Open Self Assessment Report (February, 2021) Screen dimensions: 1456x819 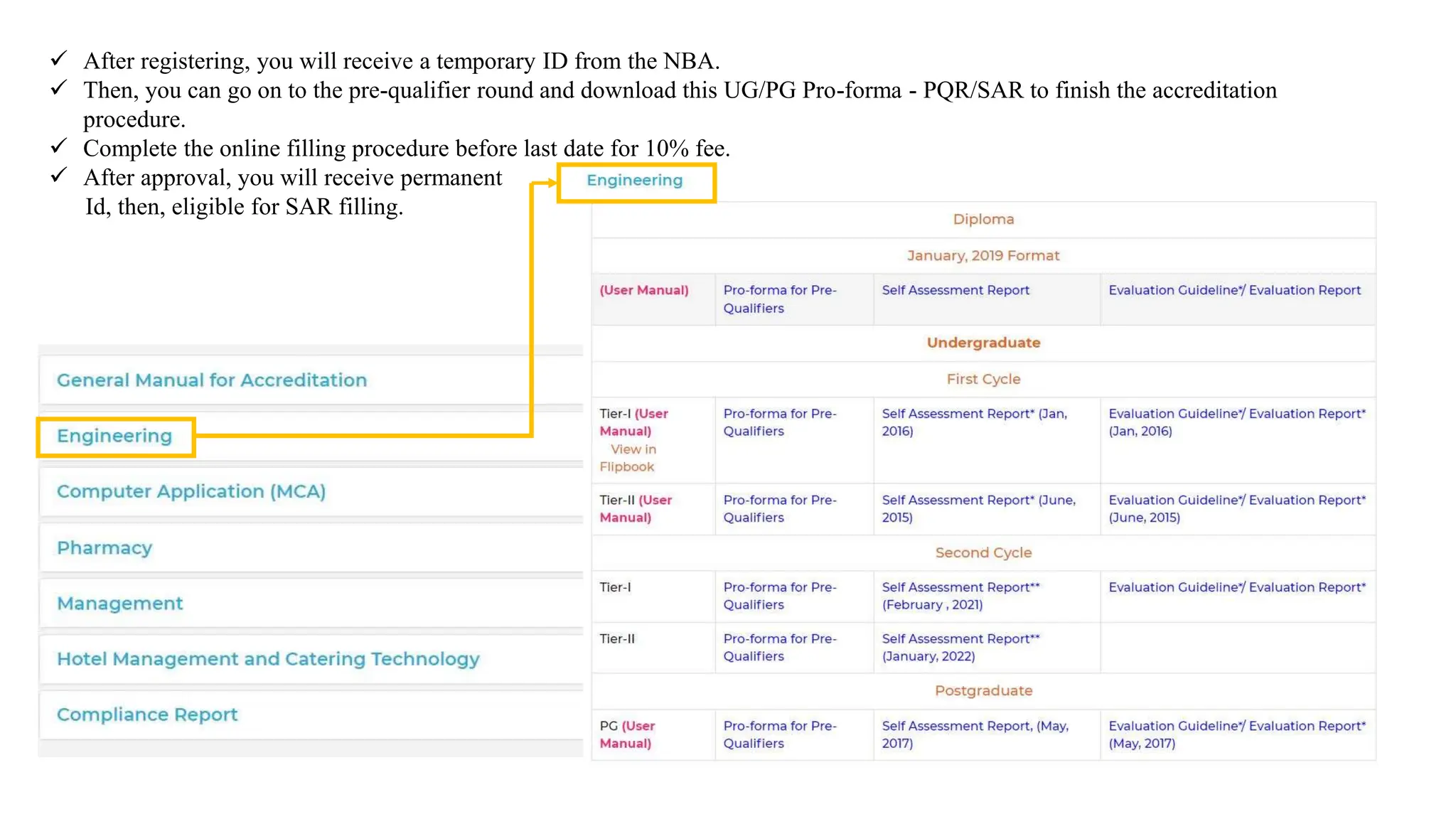click(x=960, y=596)
